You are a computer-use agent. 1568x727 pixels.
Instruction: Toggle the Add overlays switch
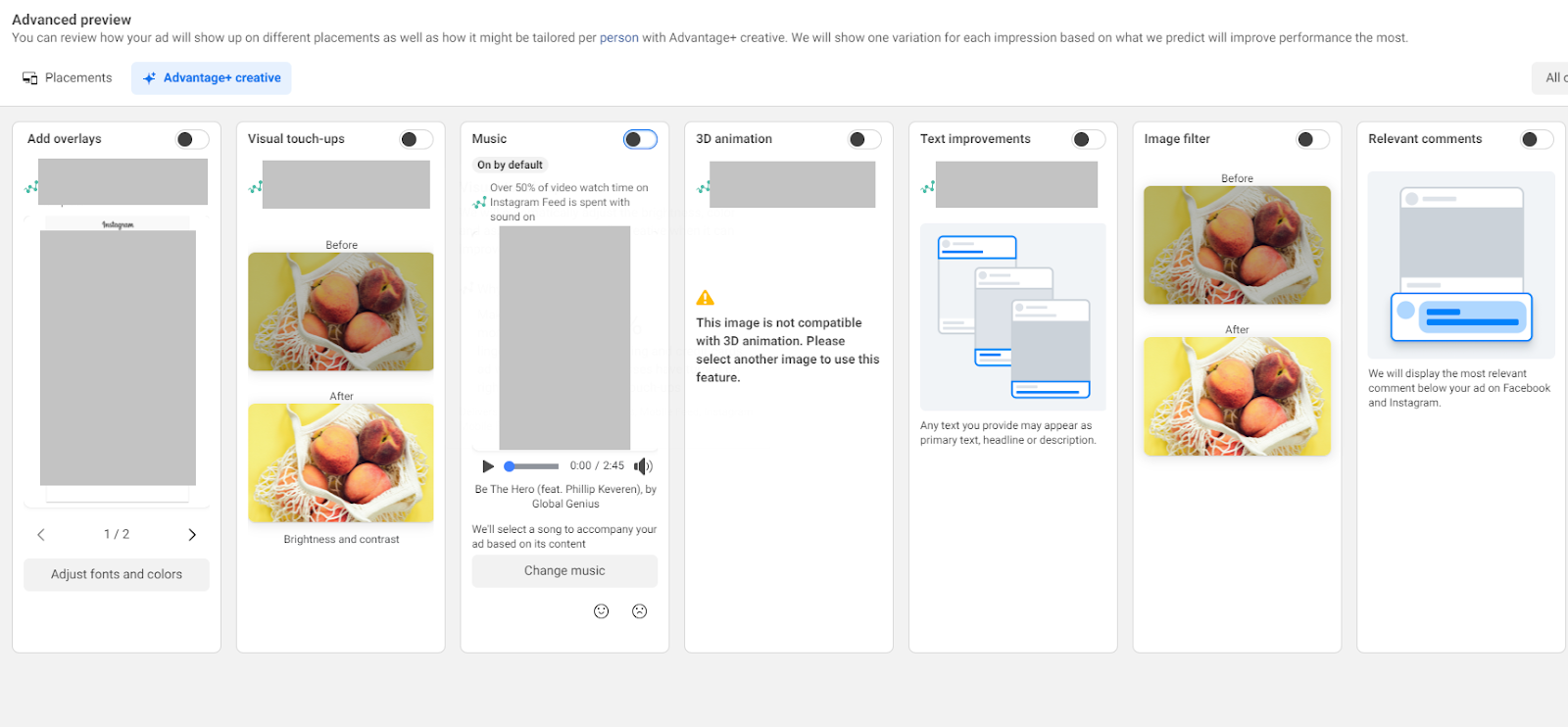[192, 139]
